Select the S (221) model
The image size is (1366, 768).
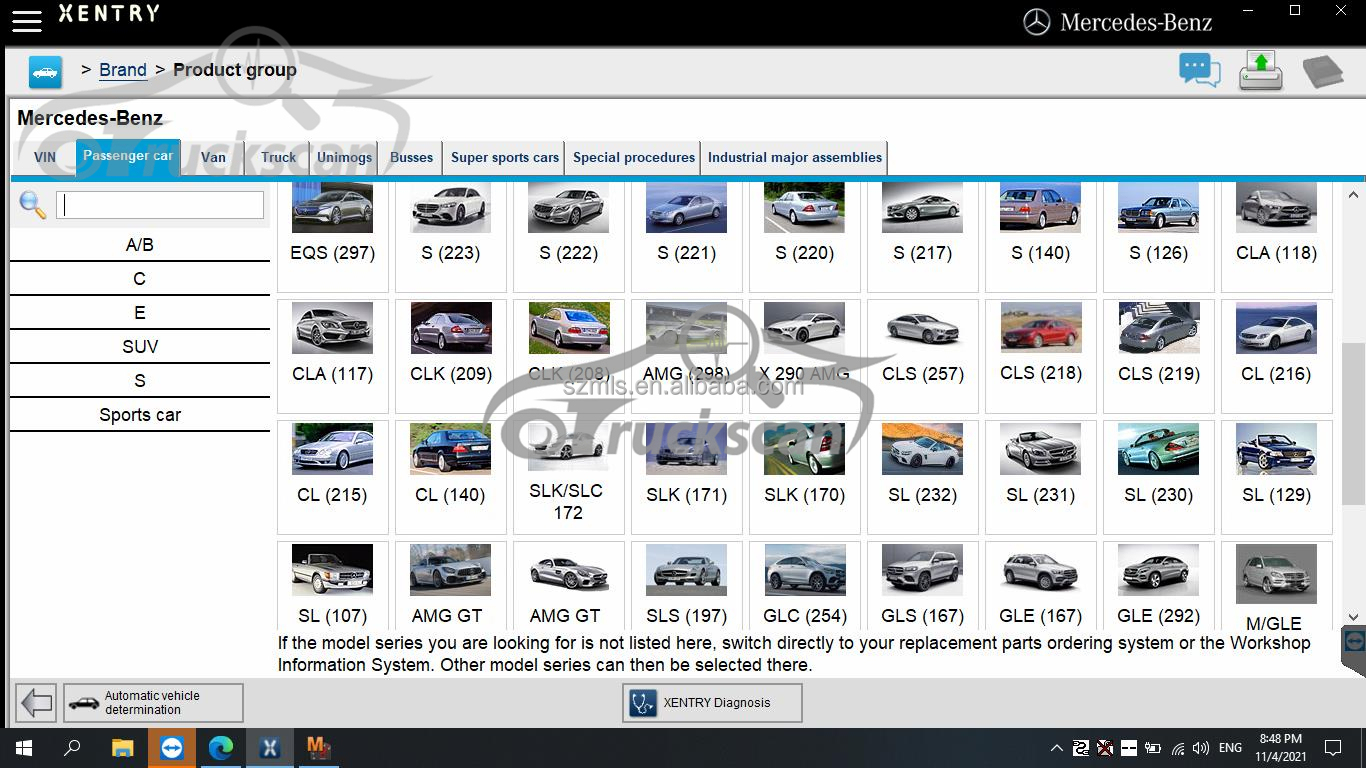click(x=687, y=236)
